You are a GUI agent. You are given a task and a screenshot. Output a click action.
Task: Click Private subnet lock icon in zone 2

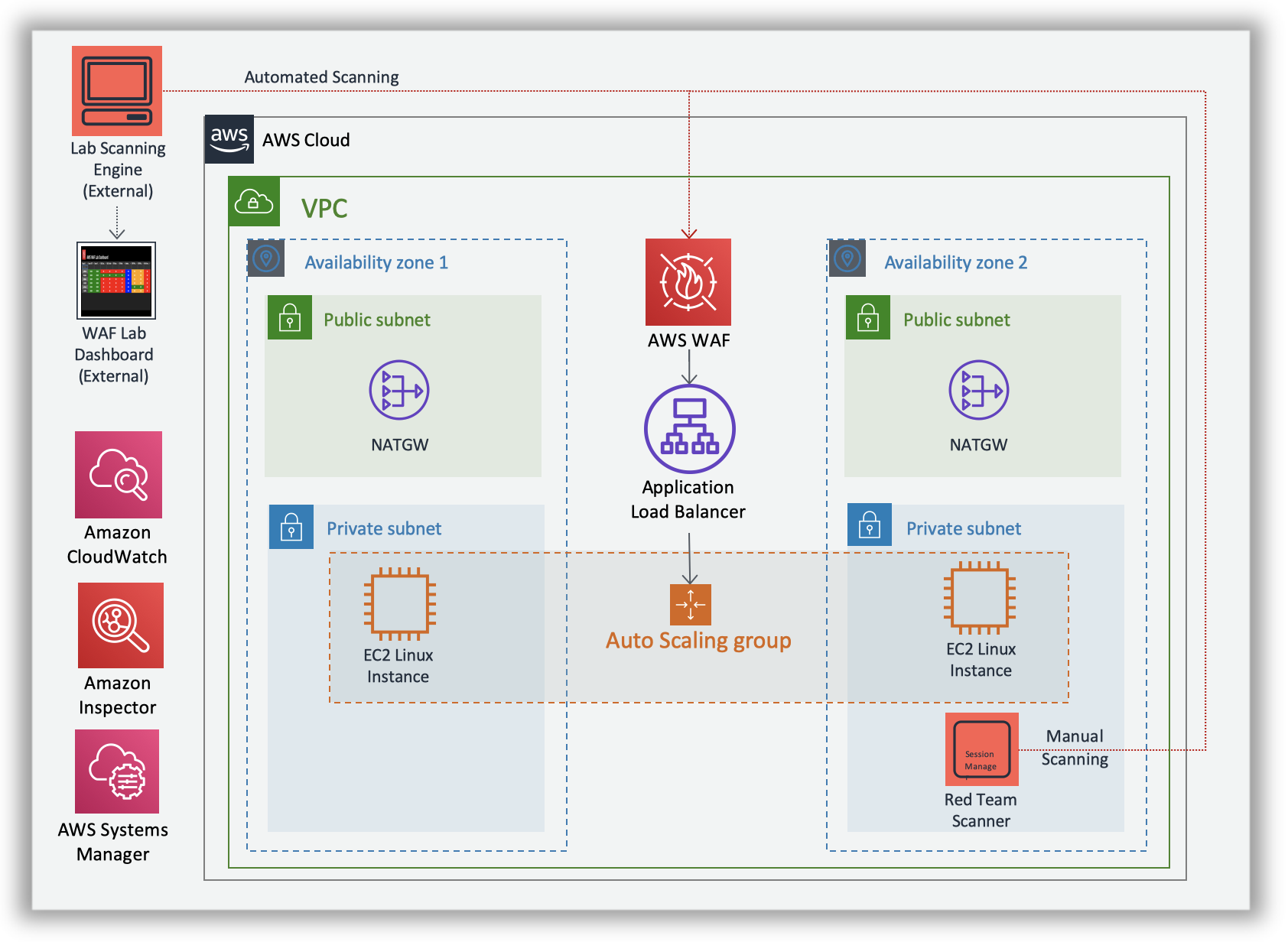pos(870,525)
